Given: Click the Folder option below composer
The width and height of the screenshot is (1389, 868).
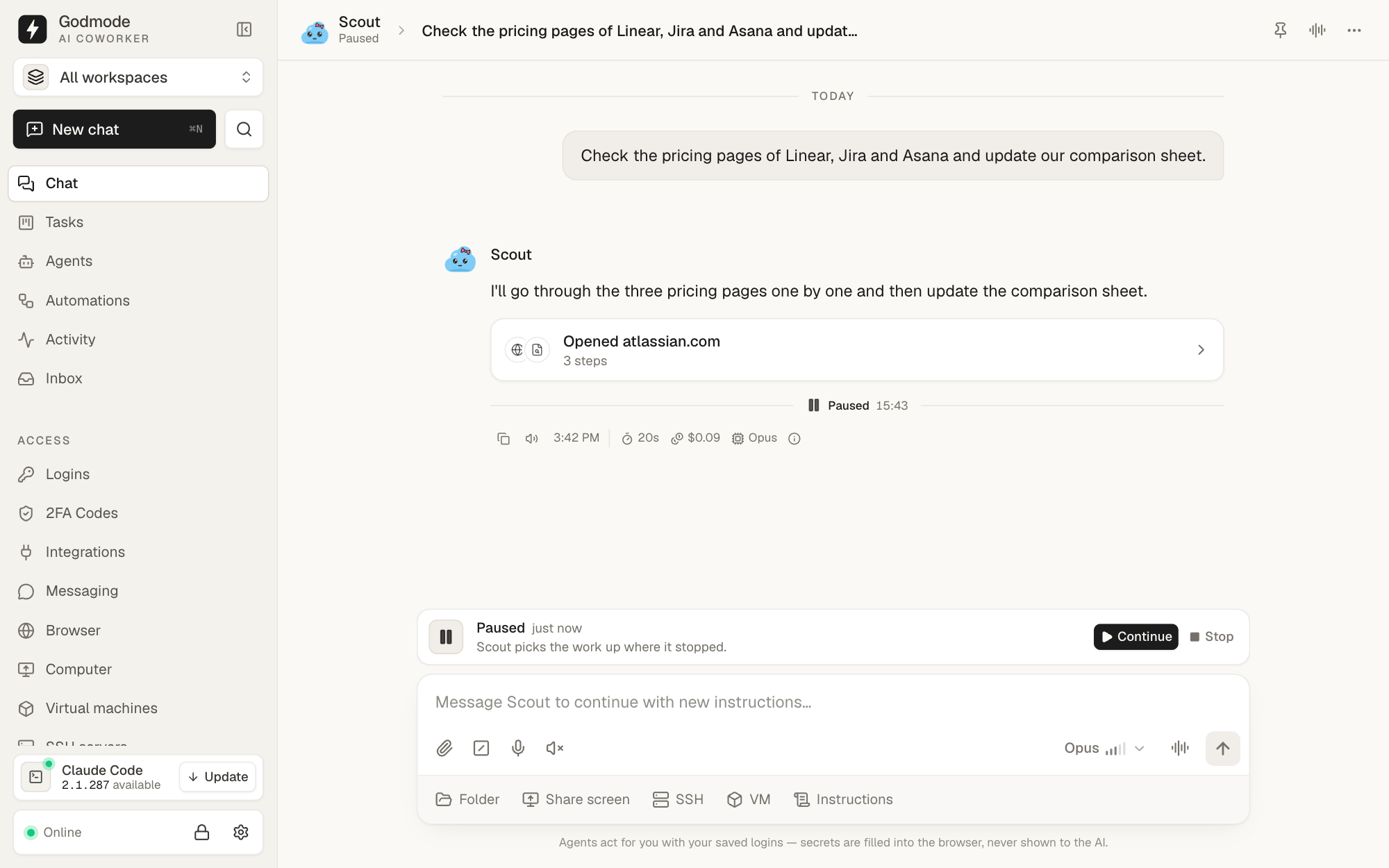Looking at the screenshot, I should pos(467,799).
